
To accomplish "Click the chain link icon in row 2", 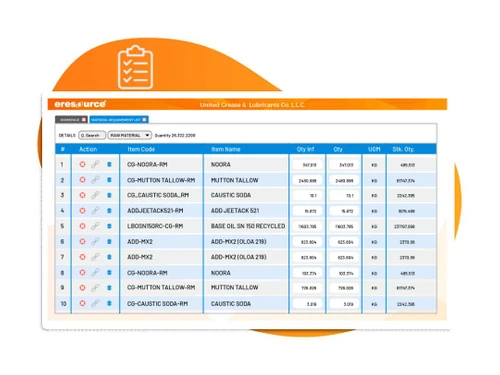I will pos(95,180).
